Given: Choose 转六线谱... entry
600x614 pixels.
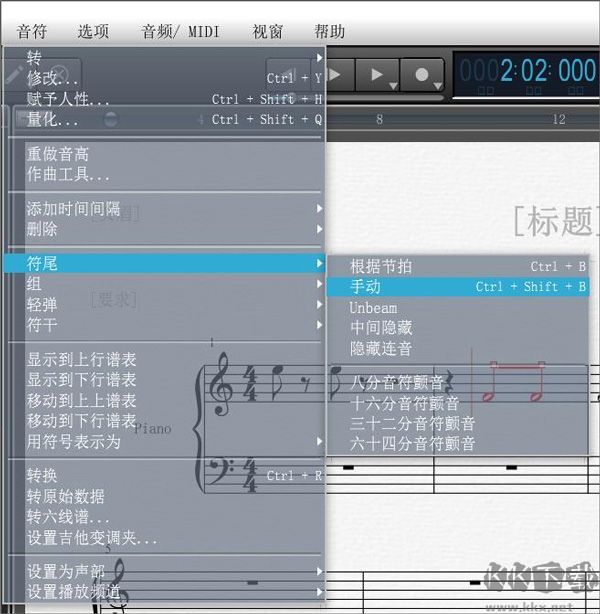Looking at the screenshot, I should [165, 517].
